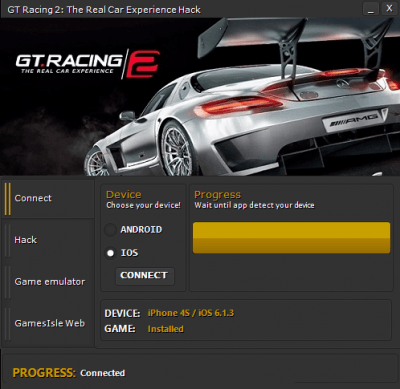Select the ANDROID radio button
The height and width of the screenshot is (389, 400).
110,230
